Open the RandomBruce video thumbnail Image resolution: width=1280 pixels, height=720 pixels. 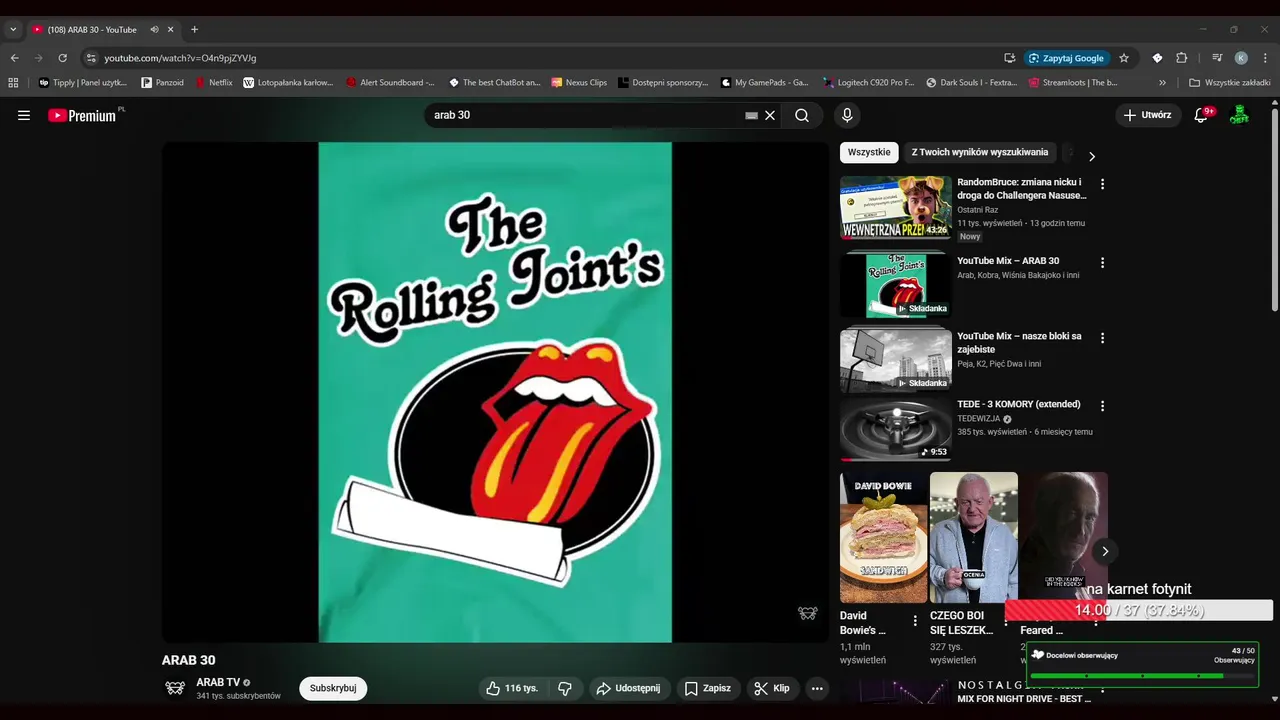(896, 208)
